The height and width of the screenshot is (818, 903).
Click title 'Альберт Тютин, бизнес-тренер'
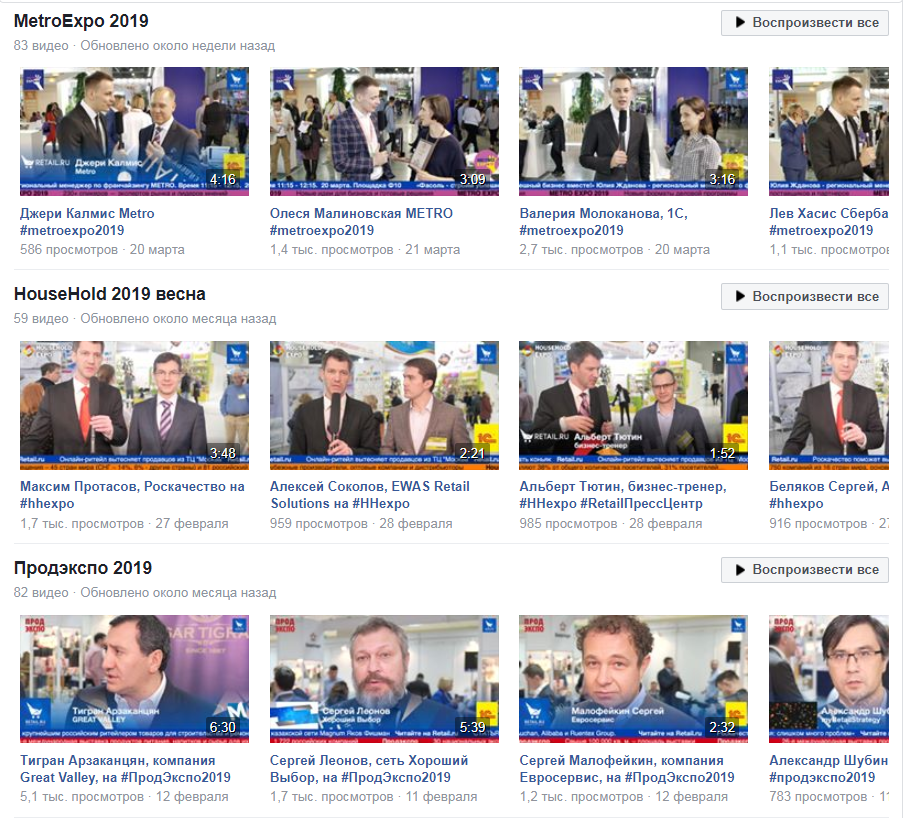623,495
